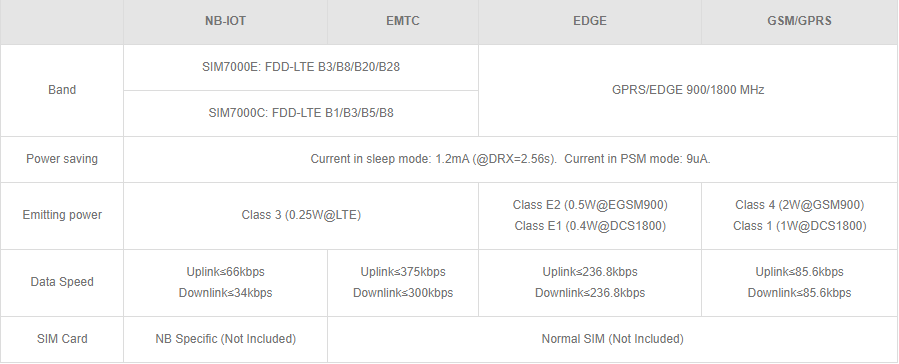Screen dimensions: 899x364
Task: Select the Normal SIM (Not Included) cell
Action: point(612,339)
